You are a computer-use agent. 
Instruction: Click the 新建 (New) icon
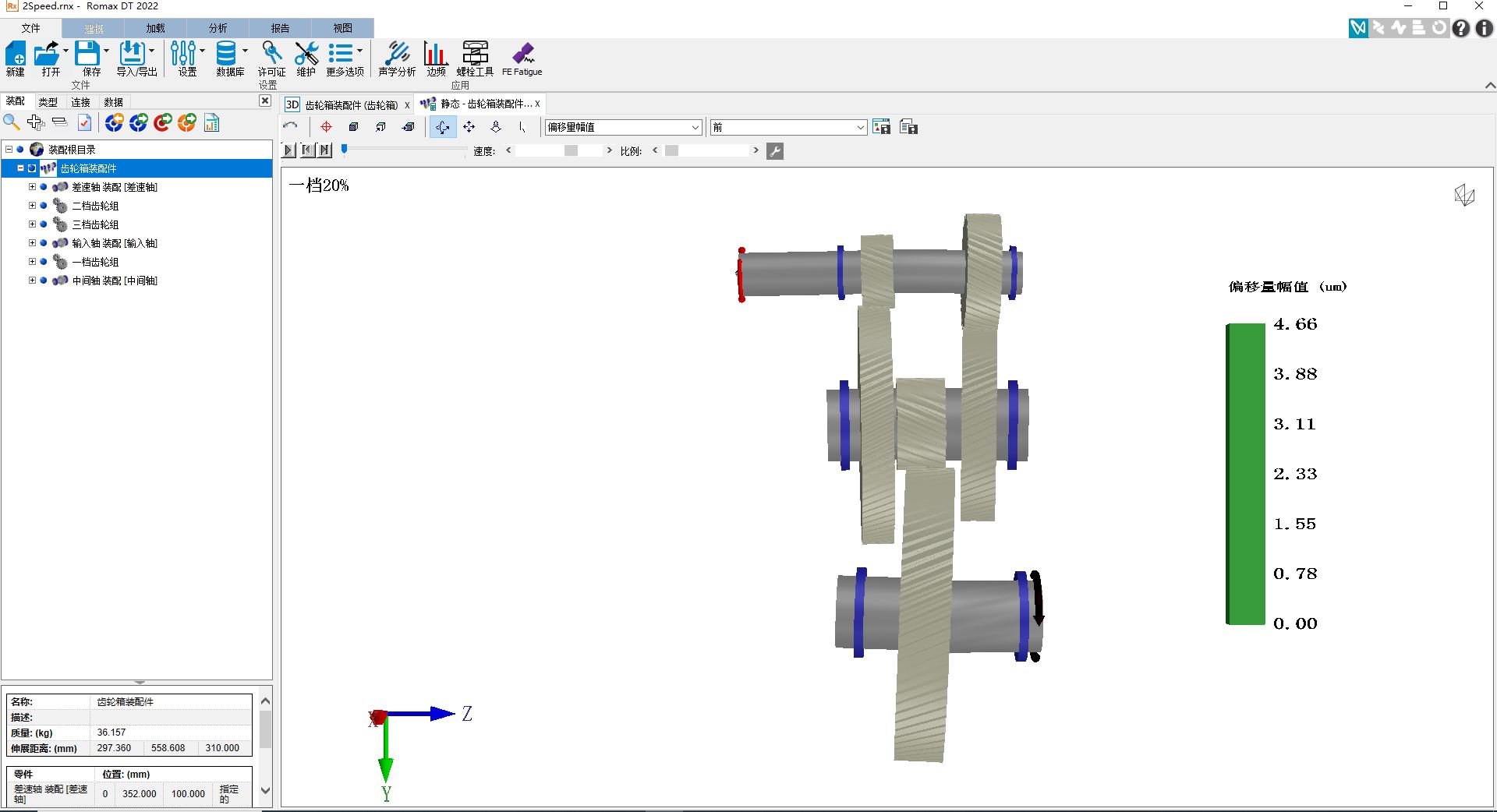click(x=16, y=53)
